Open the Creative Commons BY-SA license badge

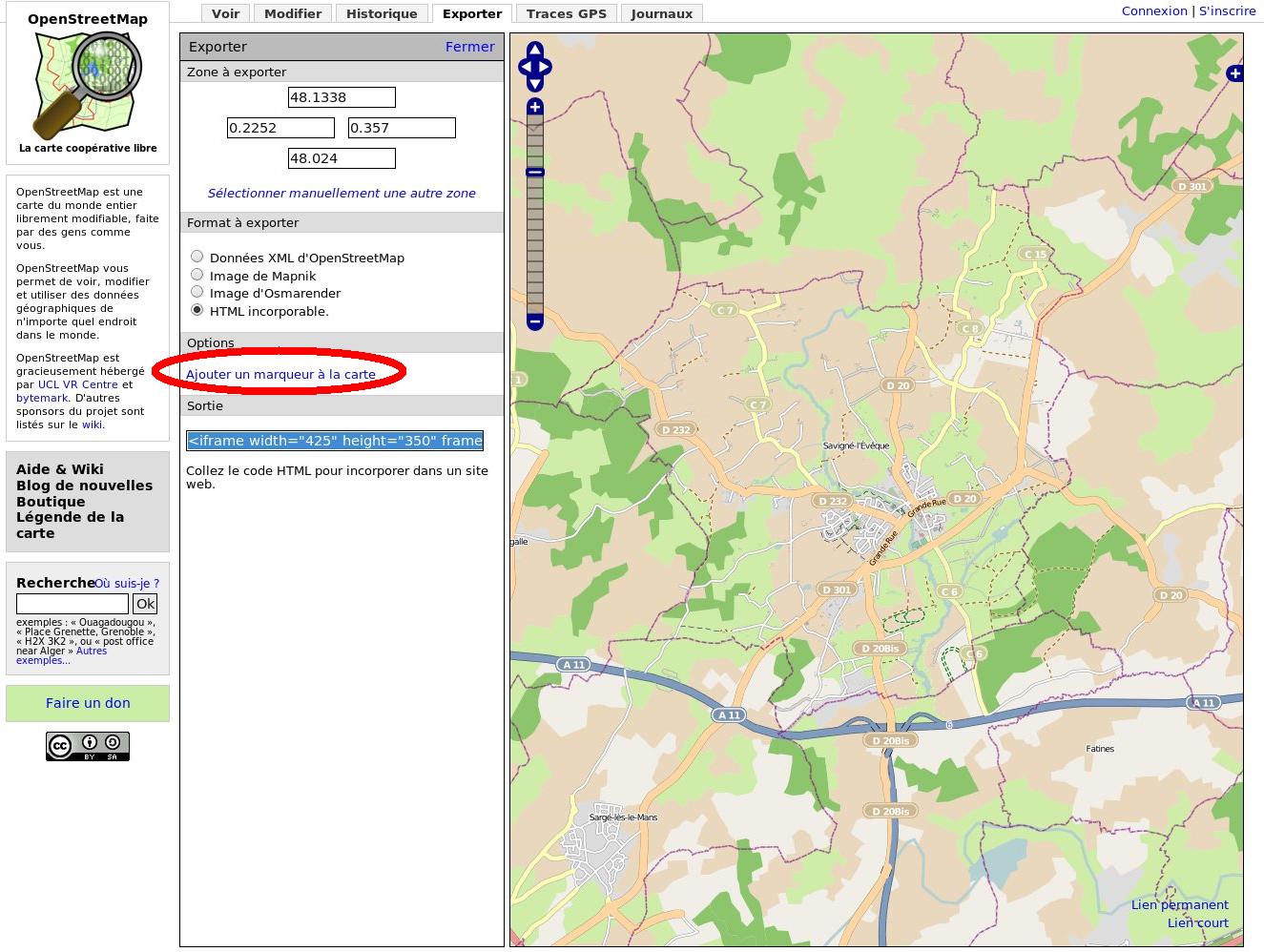point(88,746)
